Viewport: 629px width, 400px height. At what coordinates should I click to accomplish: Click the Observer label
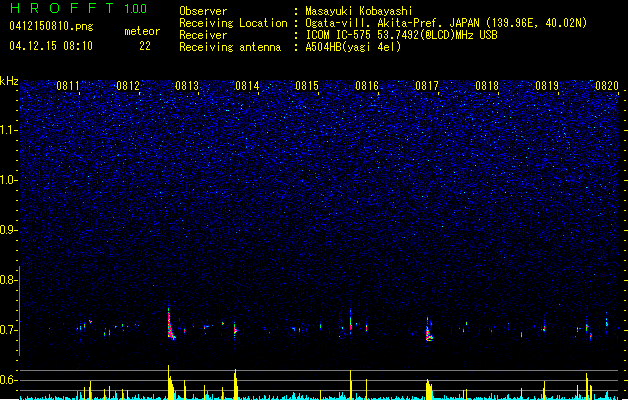pyautogui.click(x=203, y=11)
